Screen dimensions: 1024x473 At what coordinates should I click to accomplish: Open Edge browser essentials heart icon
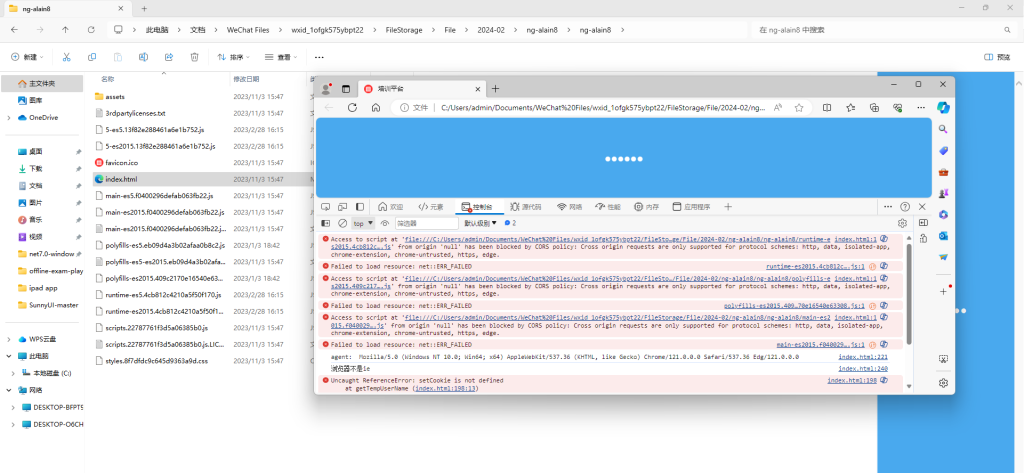897,108
